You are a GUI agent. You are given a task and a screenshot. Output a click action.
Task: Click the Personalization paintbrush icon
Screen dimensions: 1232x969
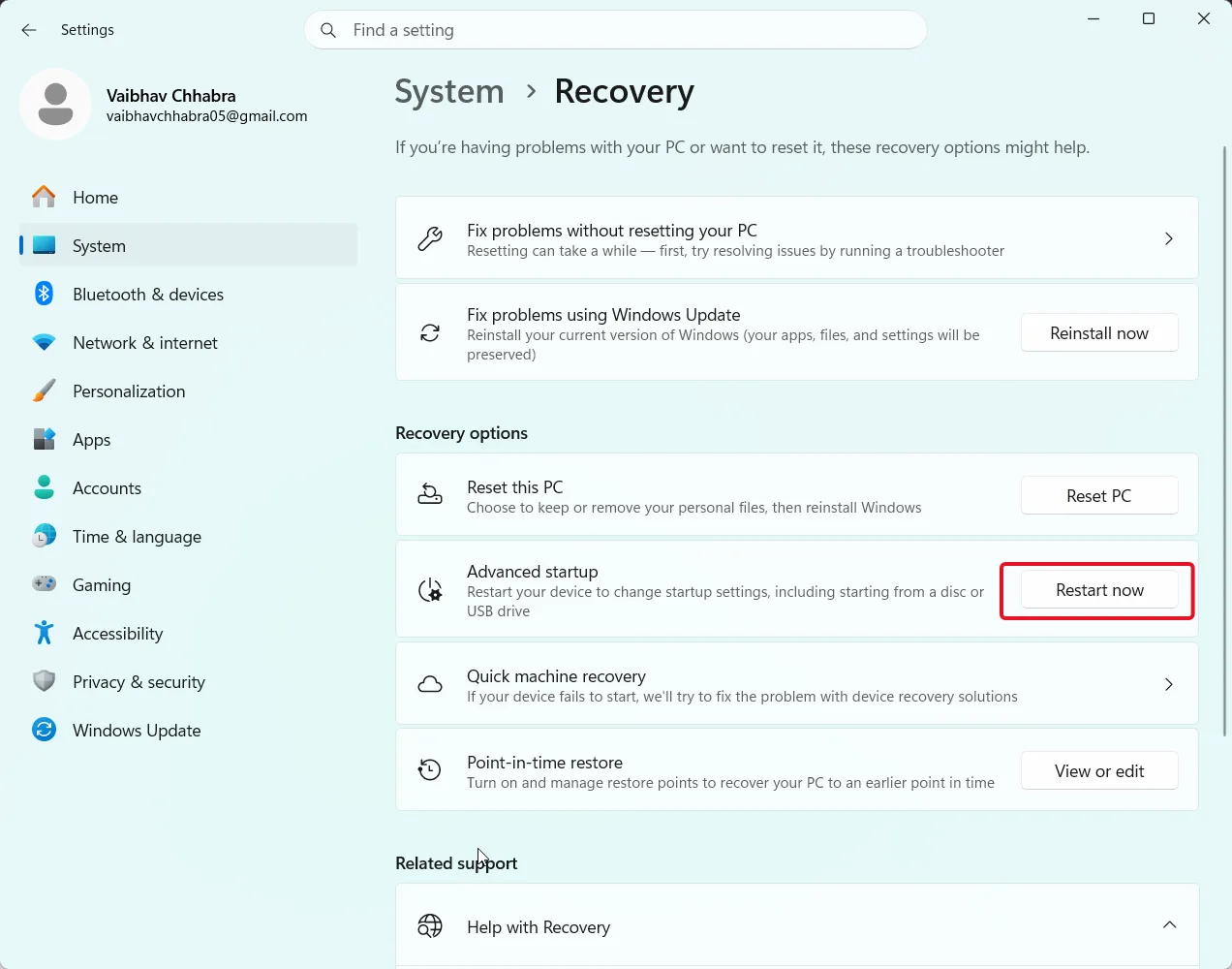coord(45,391)
